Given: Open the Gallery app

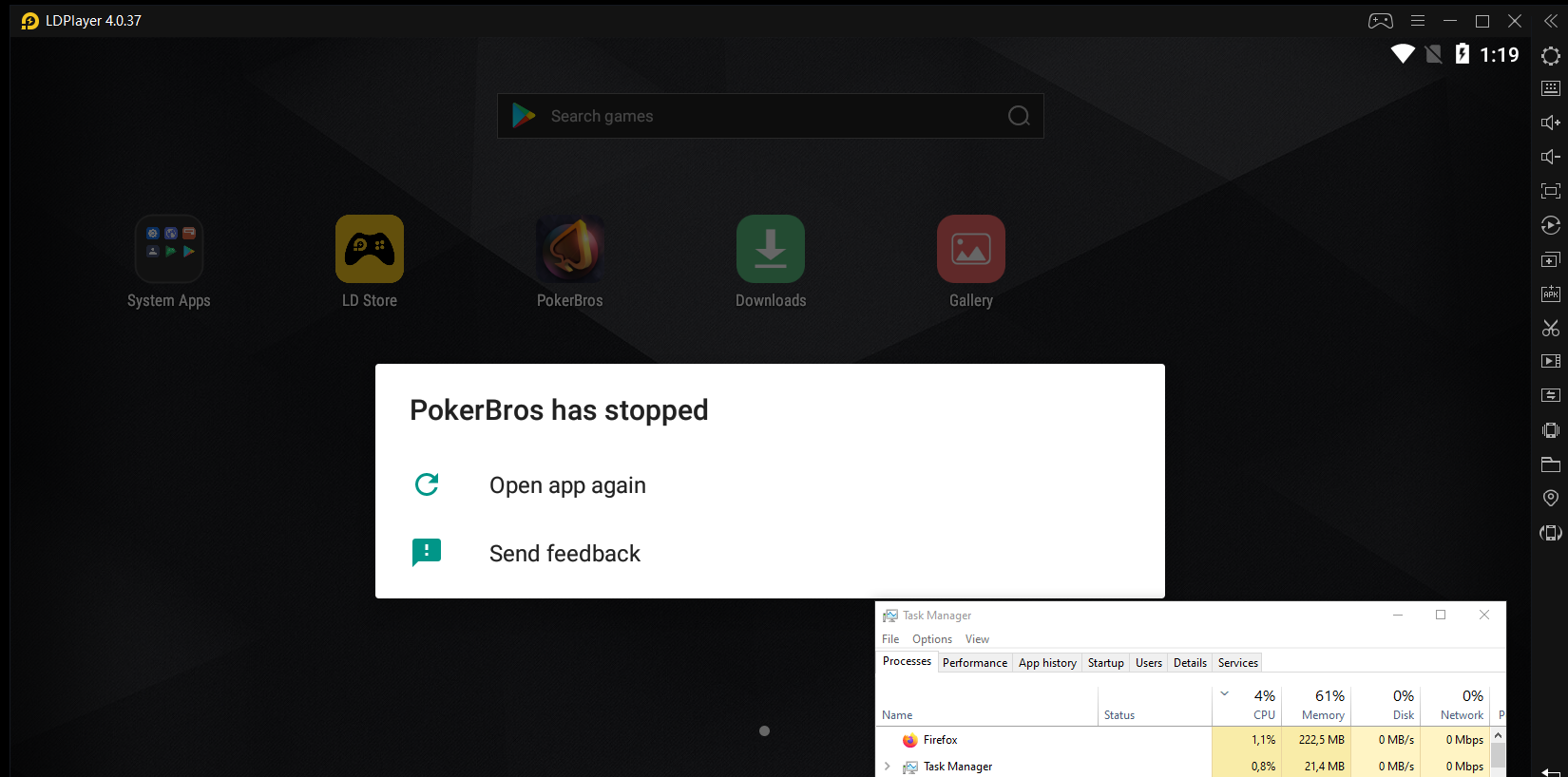Looking at the screenshot, I should click(x=970, y=262).
